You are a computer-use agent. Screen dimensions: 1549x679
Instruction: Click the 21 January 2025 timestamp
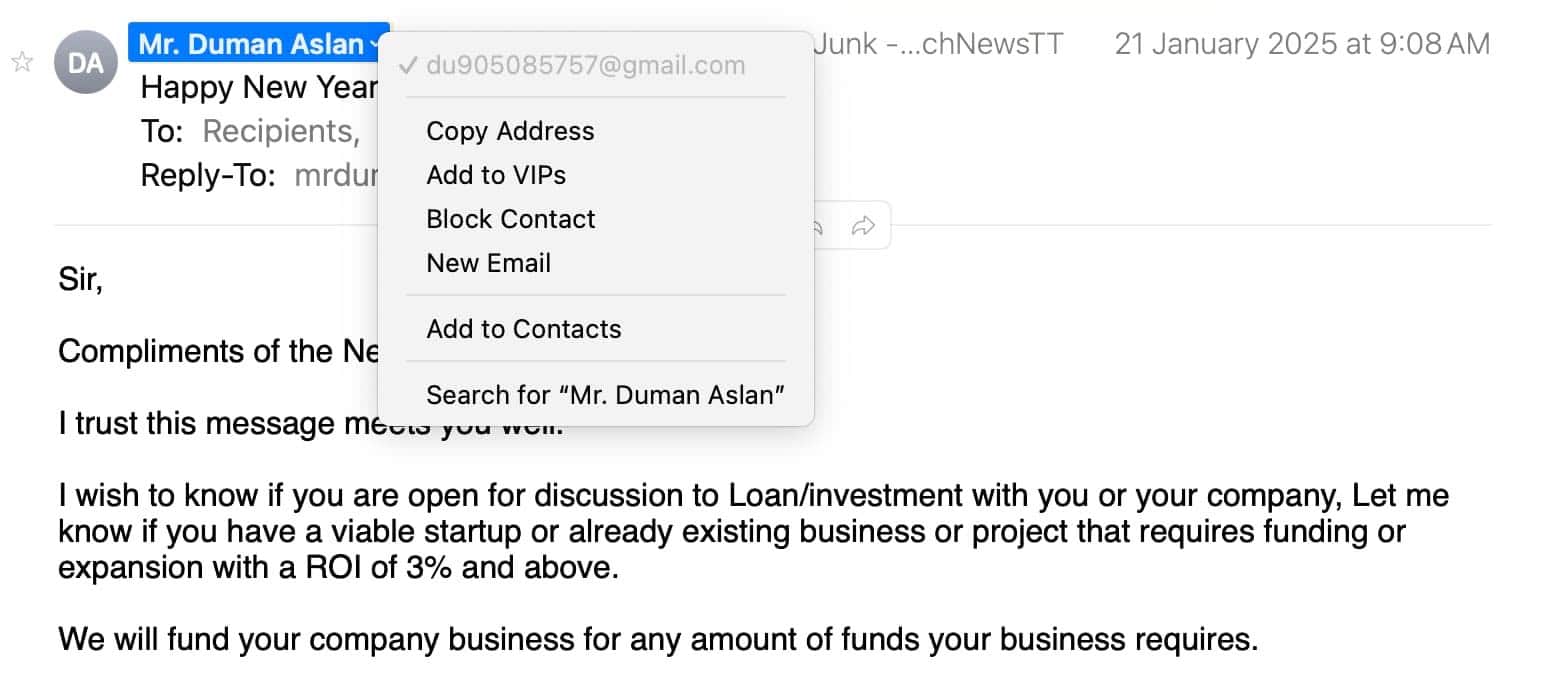coord(1302,44)
